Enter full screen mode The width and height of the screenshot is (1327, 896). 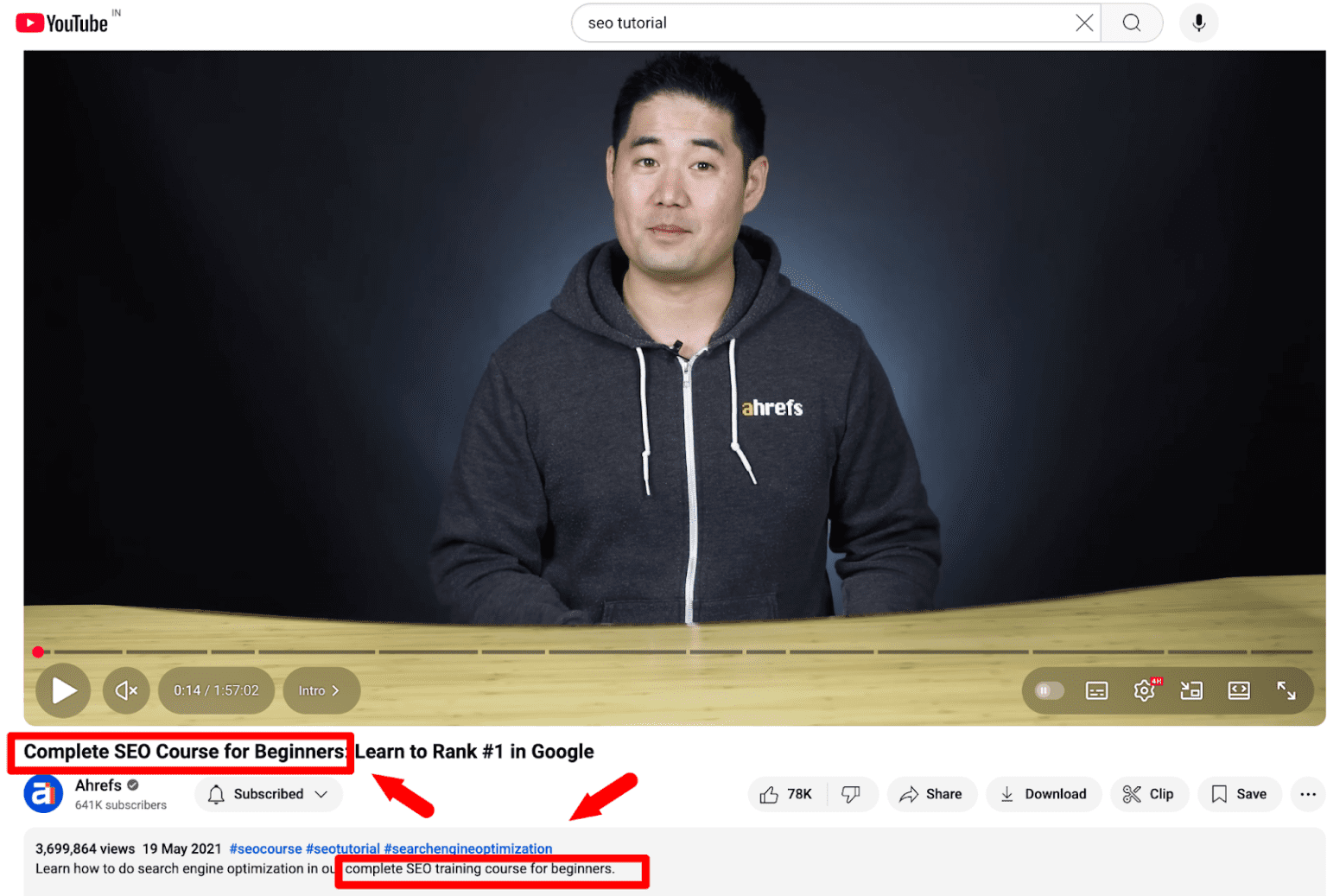click(1286, 690)
